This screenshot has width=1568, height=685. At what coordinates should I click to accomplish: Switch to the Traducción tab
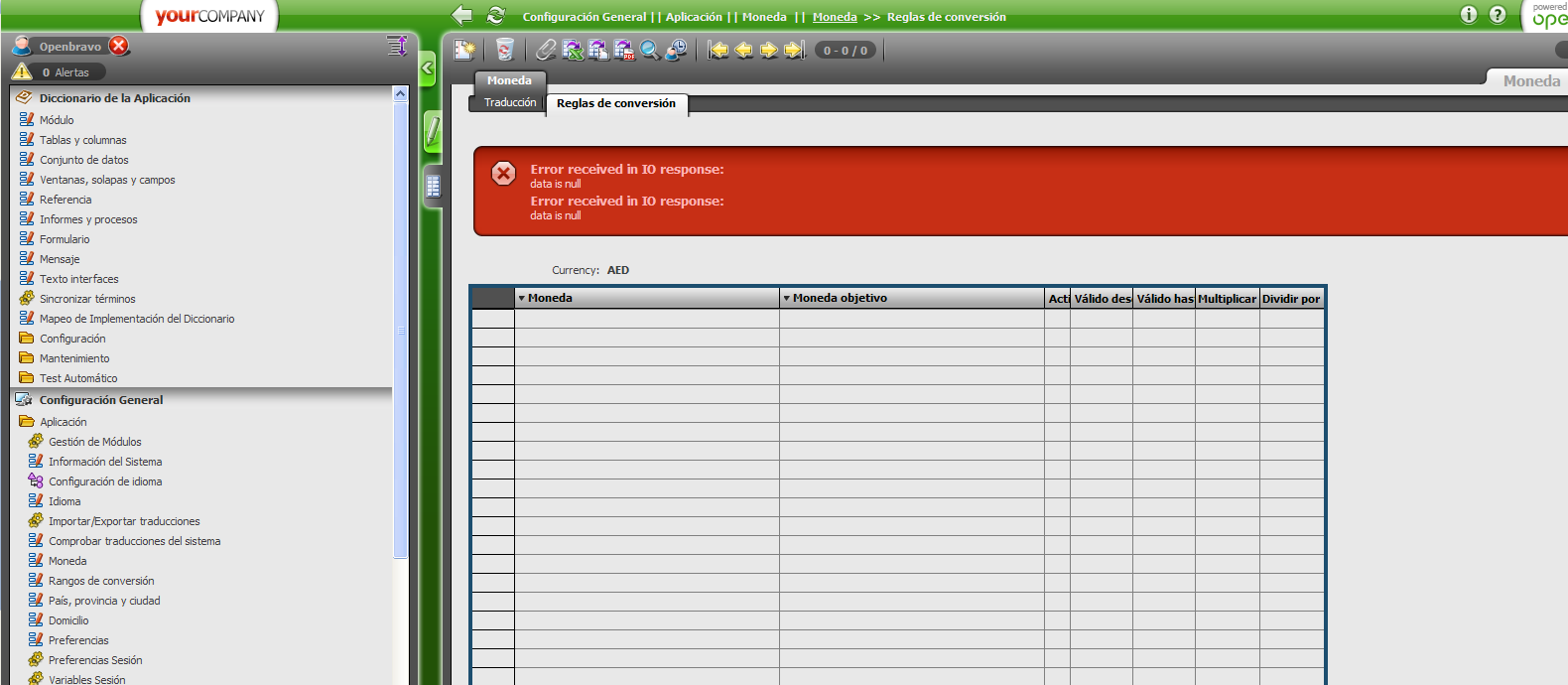[x=509, y=102]
